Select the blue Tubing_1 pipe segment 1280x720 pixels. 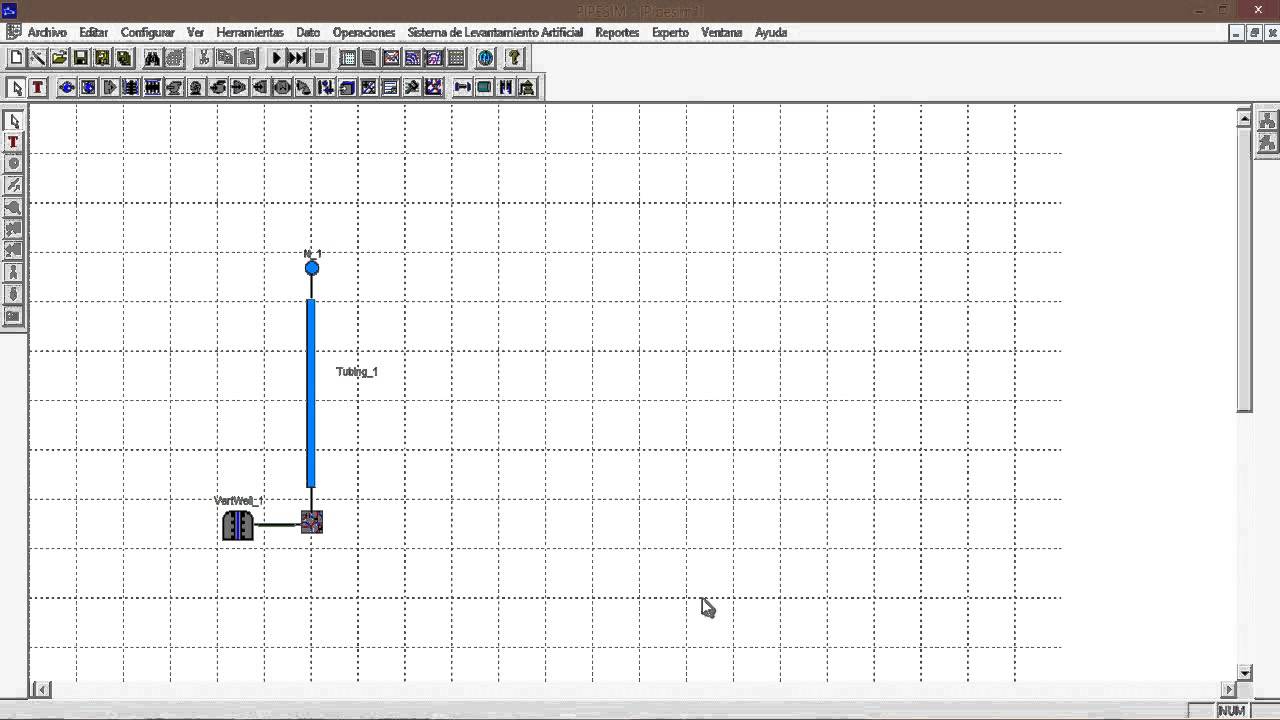click(311, 393)
